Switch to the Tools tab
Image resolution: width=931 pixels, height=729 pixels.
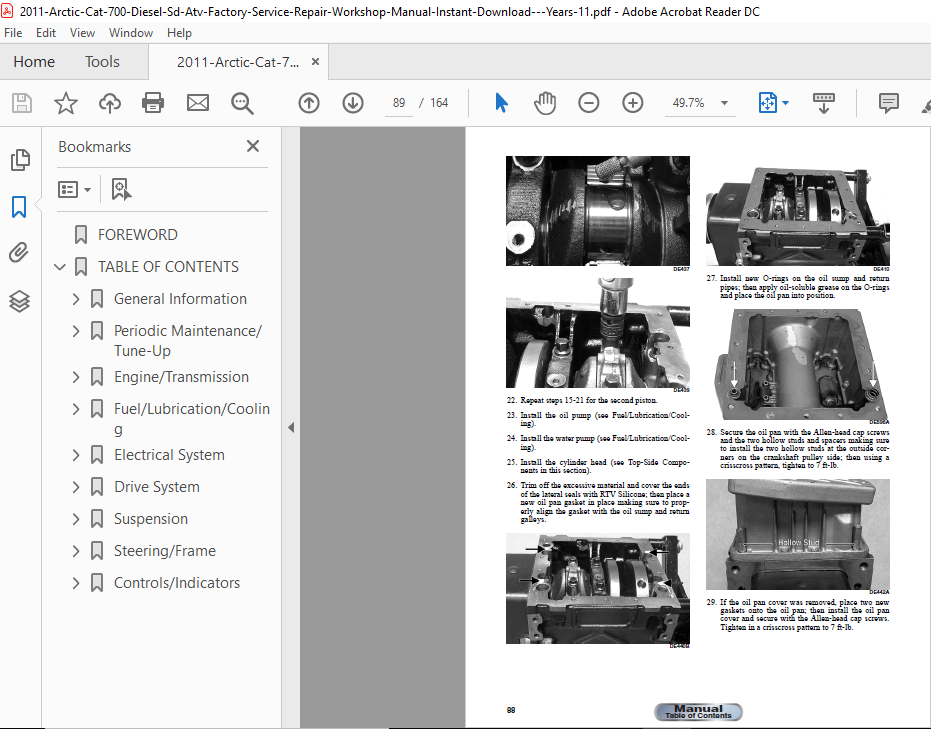[102, 62]
